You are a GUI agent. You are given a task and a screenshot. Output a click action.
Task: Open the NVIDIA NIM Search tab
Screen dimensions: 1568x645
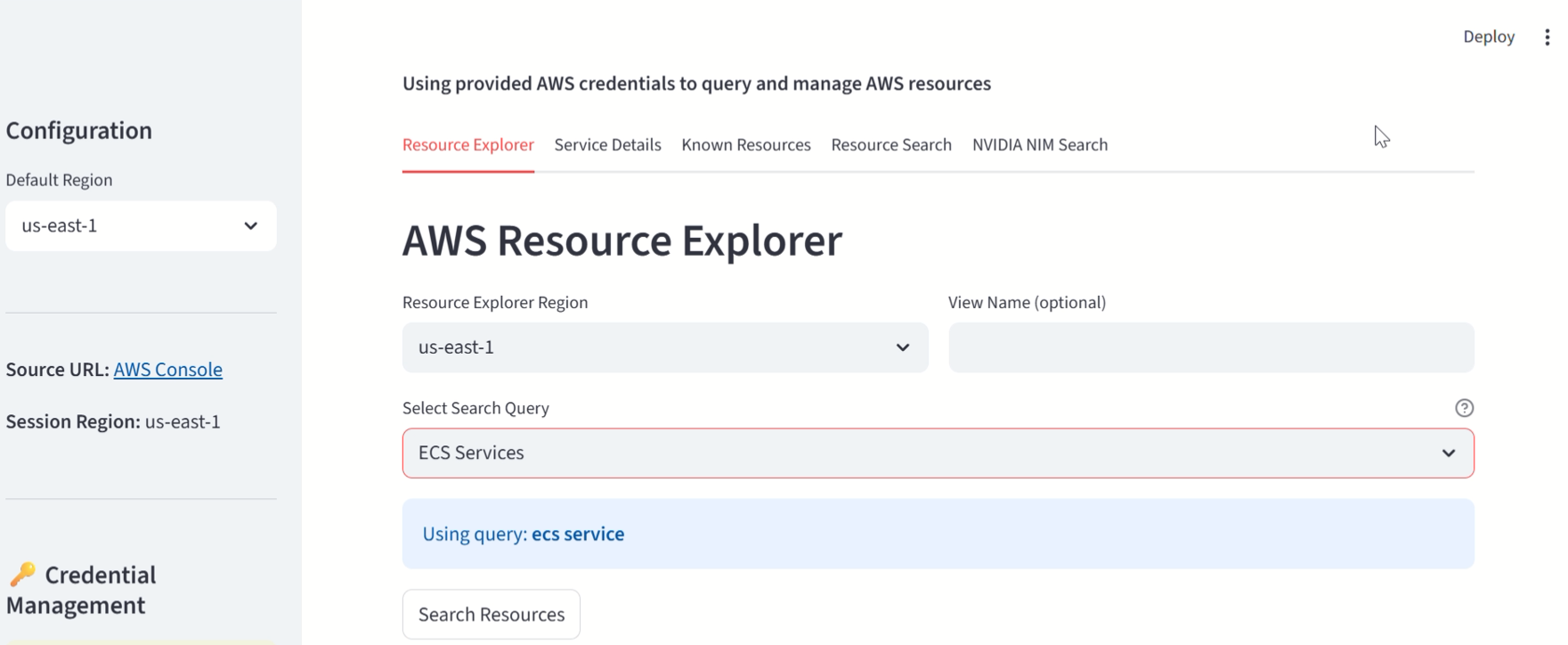tap(1040, 144)
